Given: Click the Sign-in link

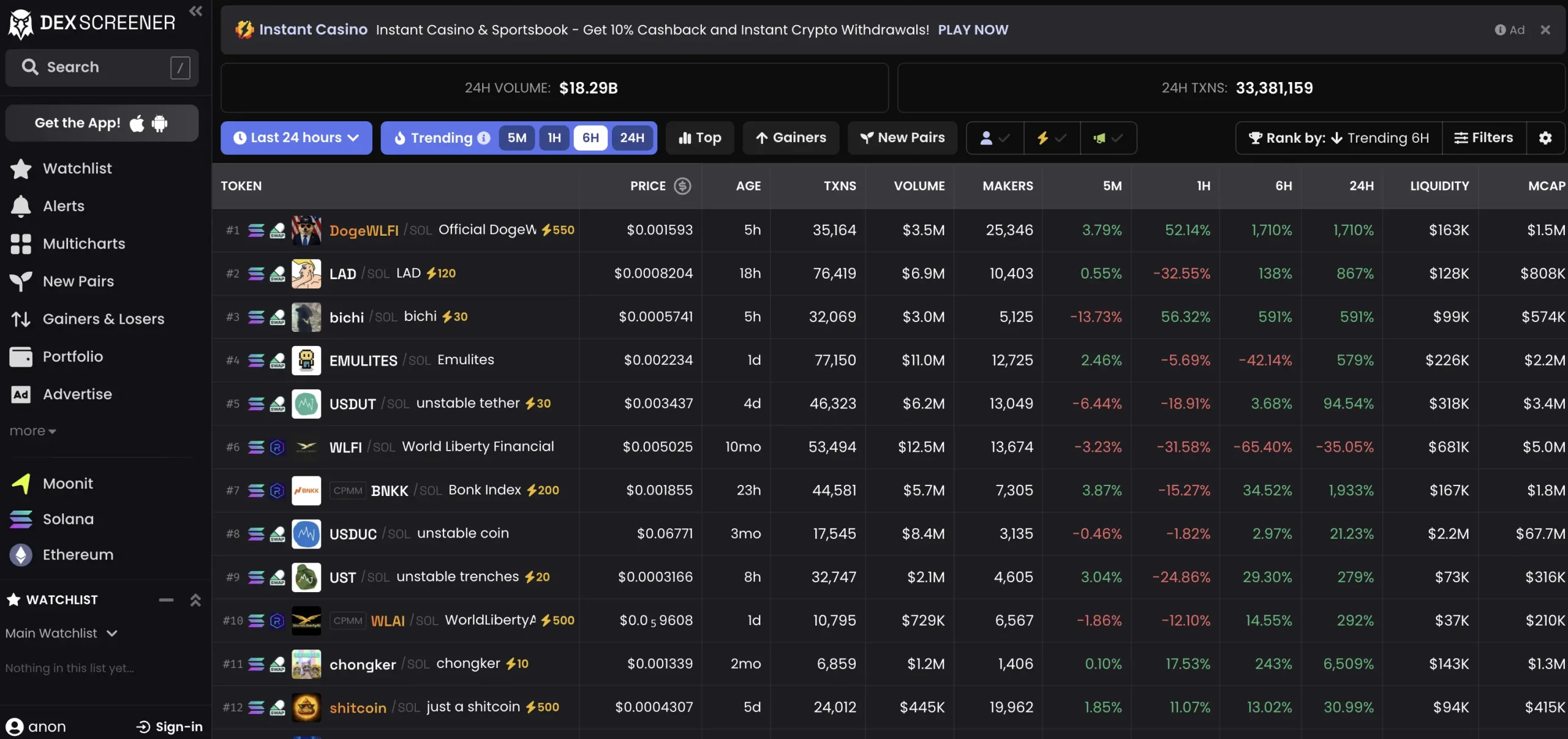Looking at the screenshot, I should (x=169, y=727).
